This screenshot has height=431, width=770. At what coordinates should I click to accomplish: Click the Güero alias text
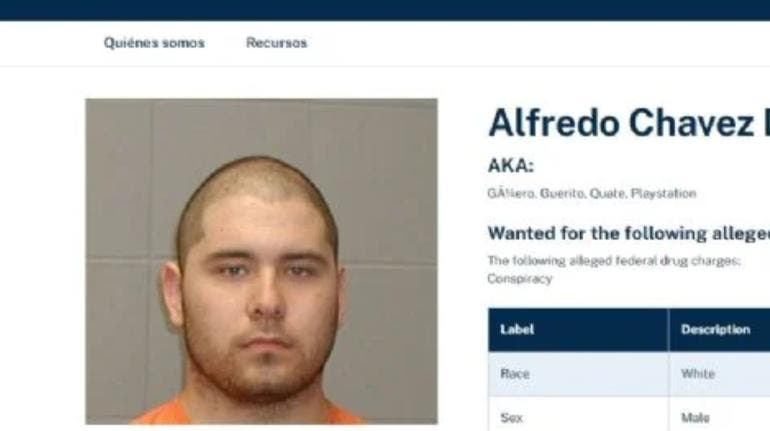[x=511, y=193]
